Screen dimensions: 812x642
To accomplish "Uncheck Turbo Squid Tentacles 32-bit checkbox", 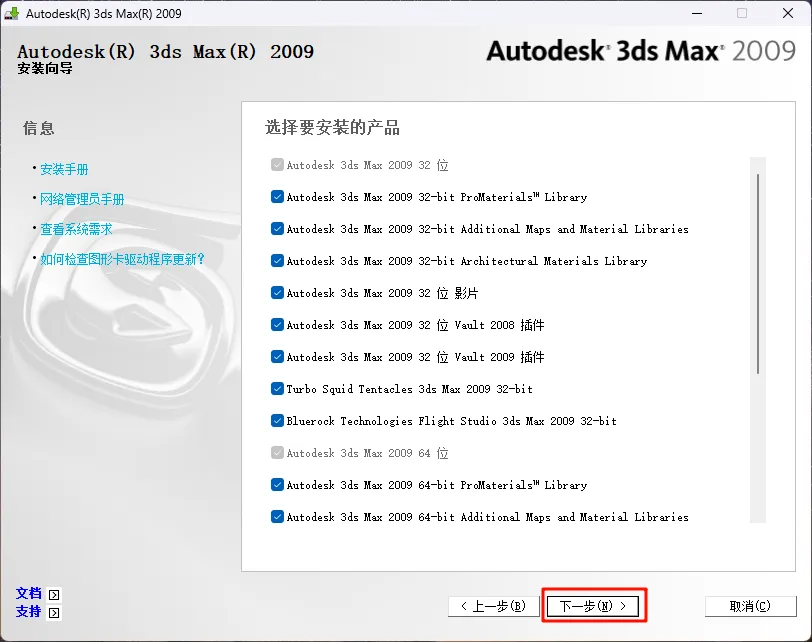I will (277, 389).
